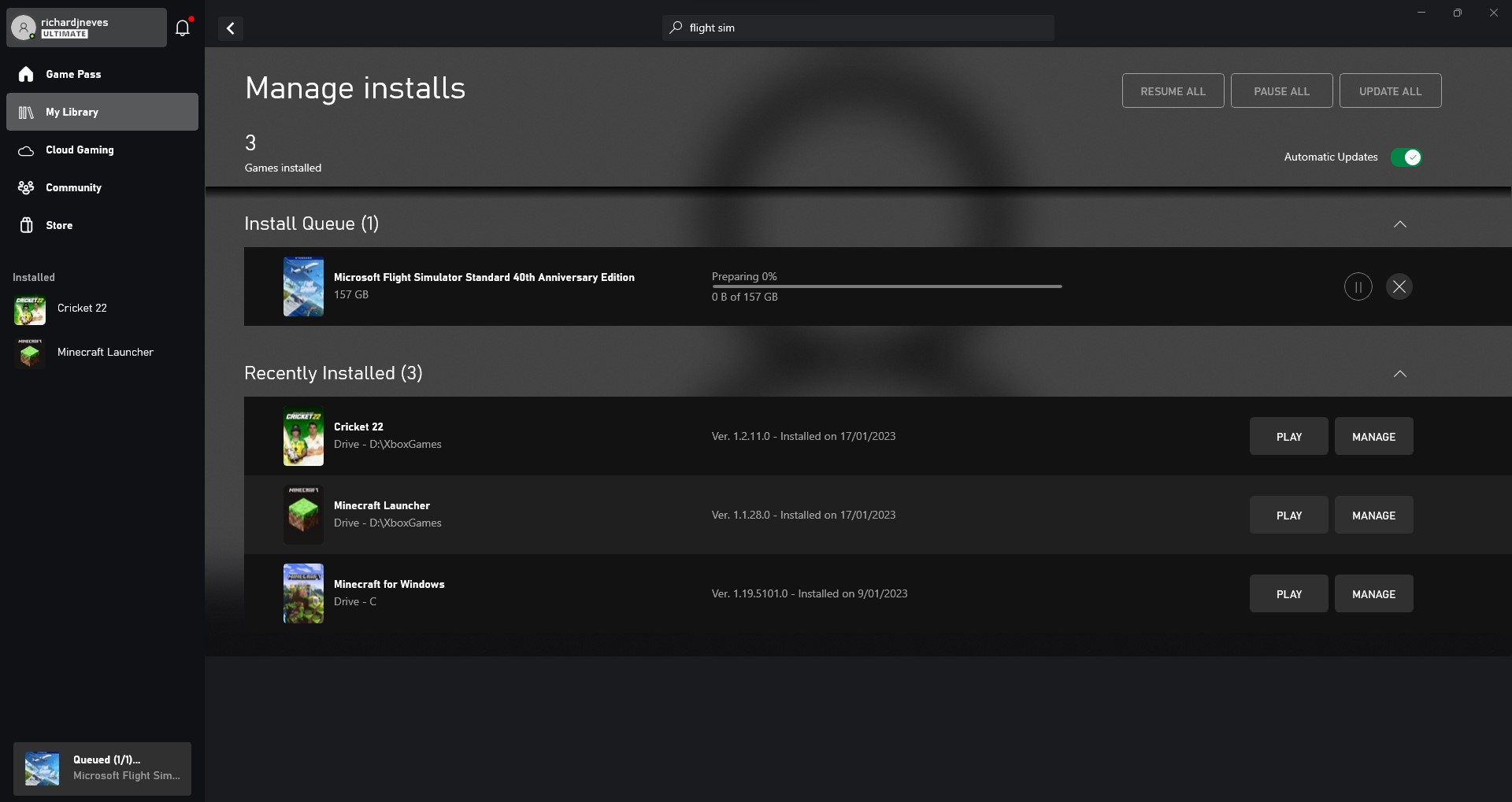Click Cricket 22 label in sidebar

(x=82, y=308)
